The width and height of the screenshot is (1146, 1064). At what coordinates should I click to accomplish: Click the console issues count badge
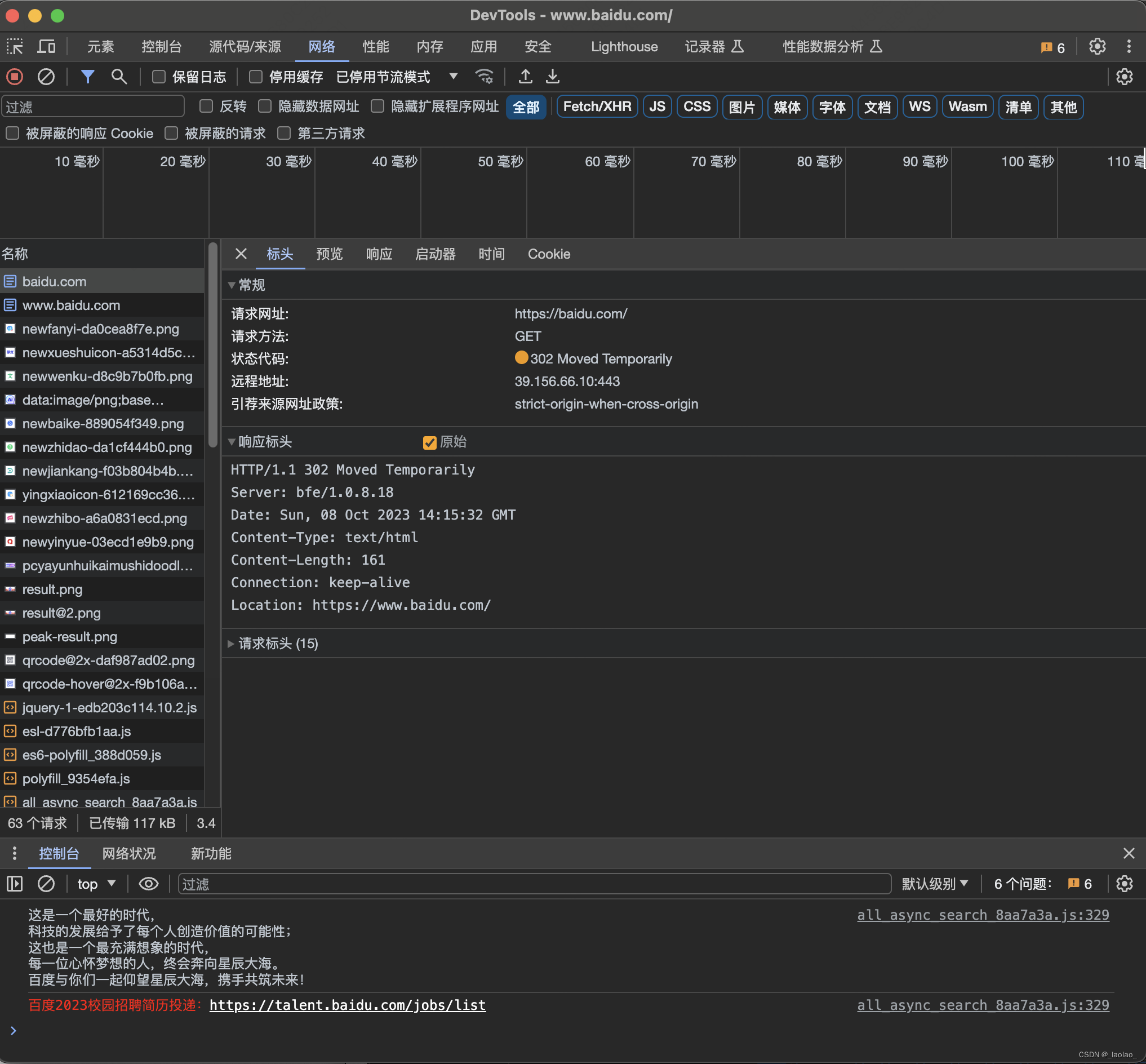click(1080, 884)
